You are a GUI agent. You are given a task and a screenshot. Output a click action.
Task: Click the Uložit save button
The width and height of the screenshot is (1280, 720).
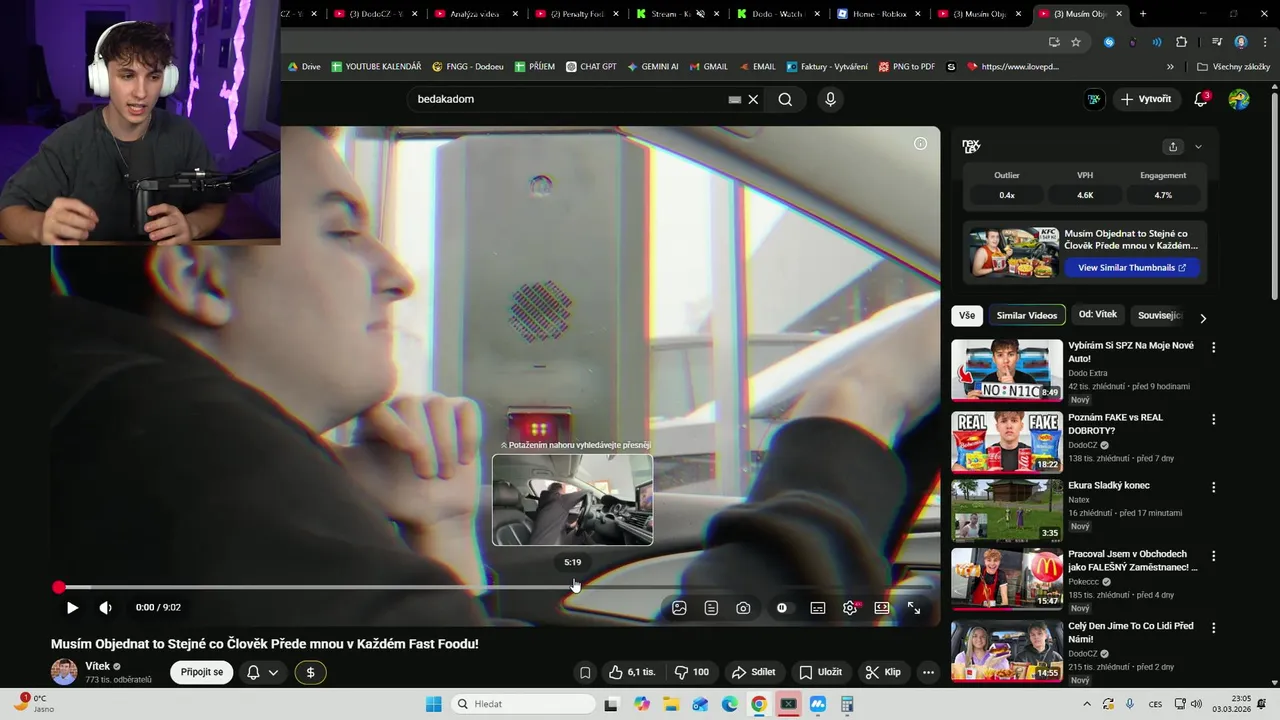pos(820,672)
